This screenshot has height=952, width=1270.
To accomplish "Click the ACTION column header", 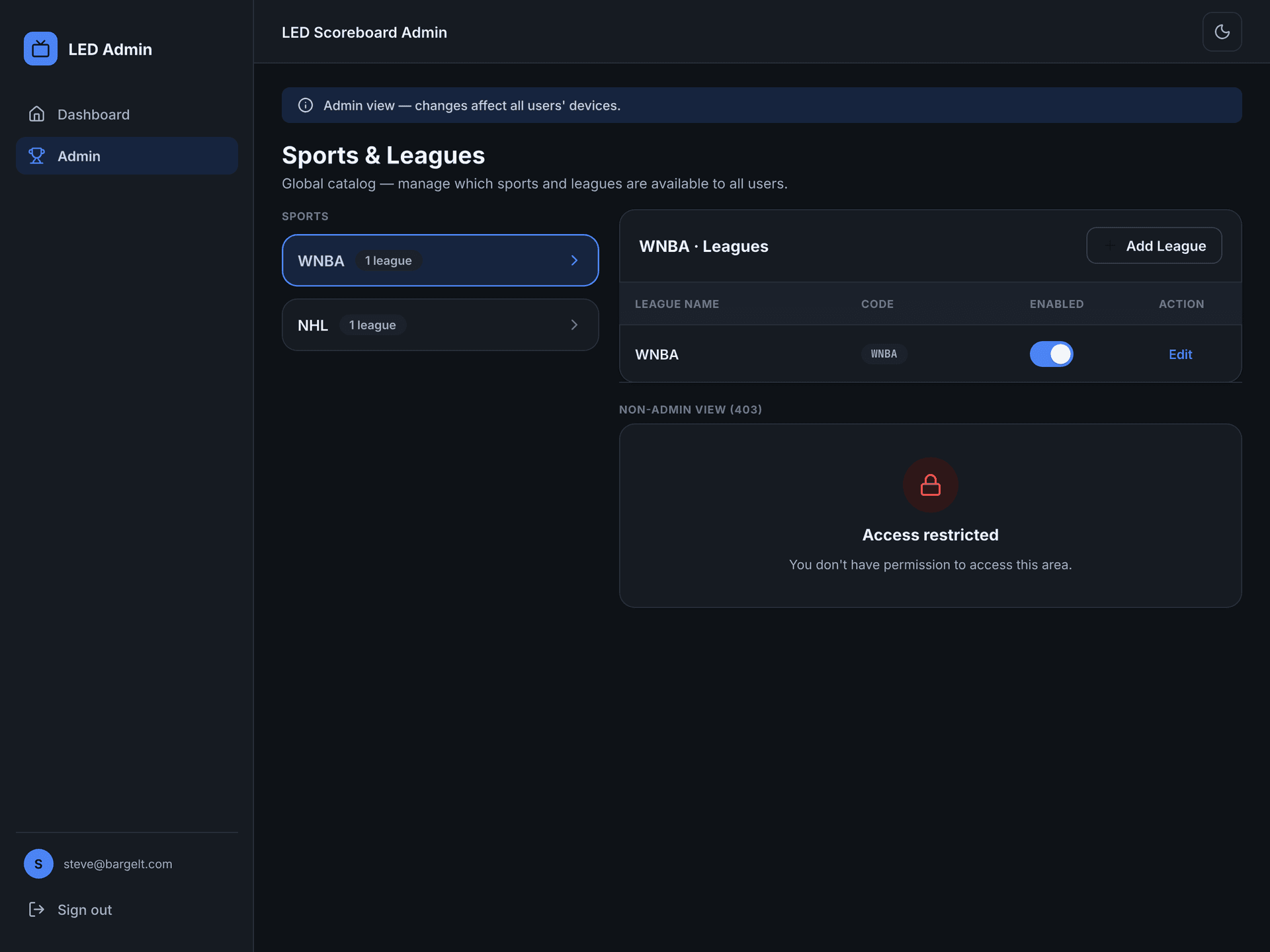I will coord(1181,304).
